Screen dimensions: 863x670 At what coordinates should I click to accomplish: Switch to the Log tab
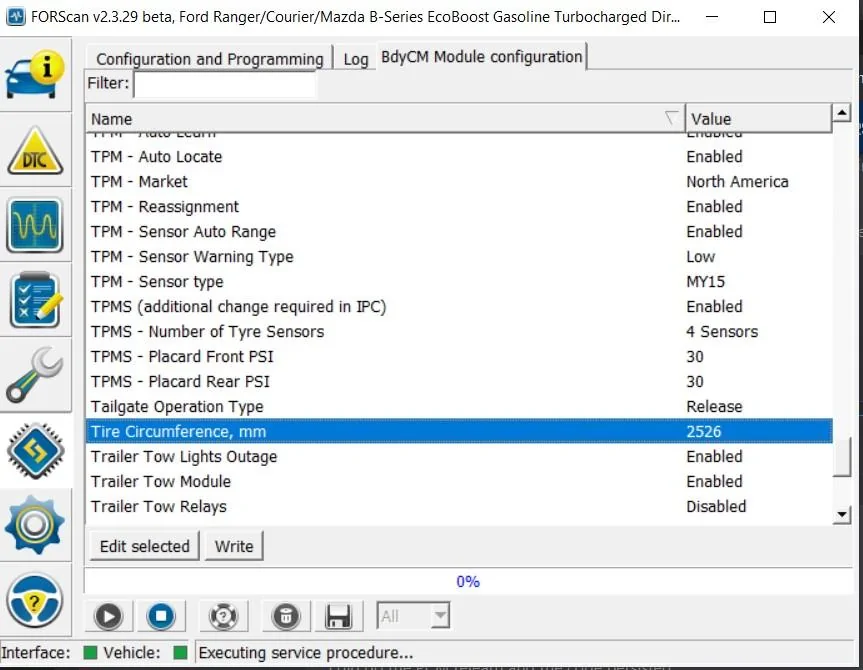pos(356,58)
